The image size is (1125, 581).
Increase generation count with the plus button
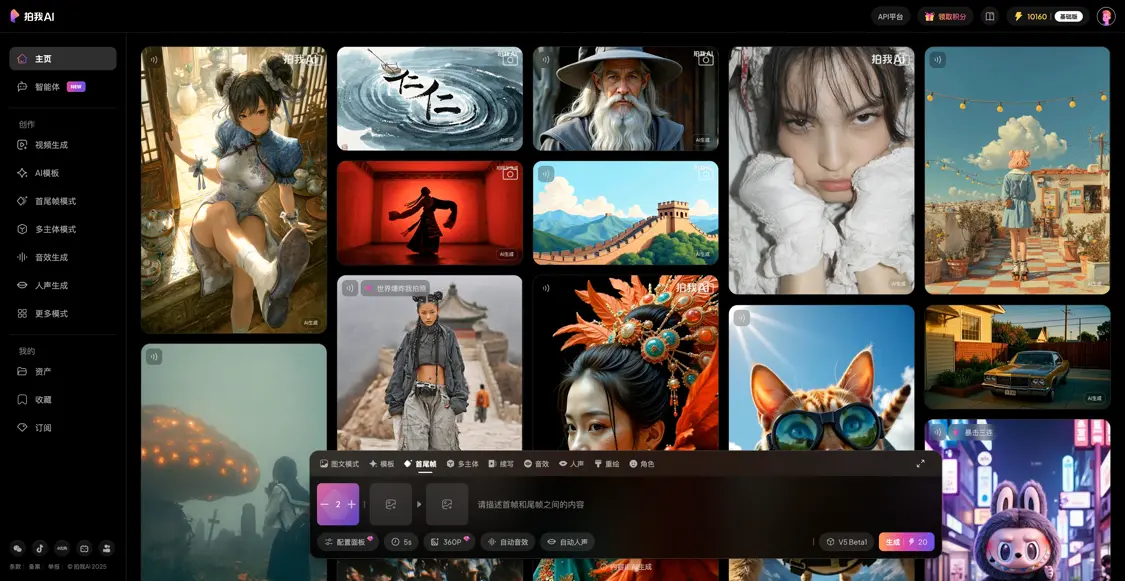coord(351,504)
